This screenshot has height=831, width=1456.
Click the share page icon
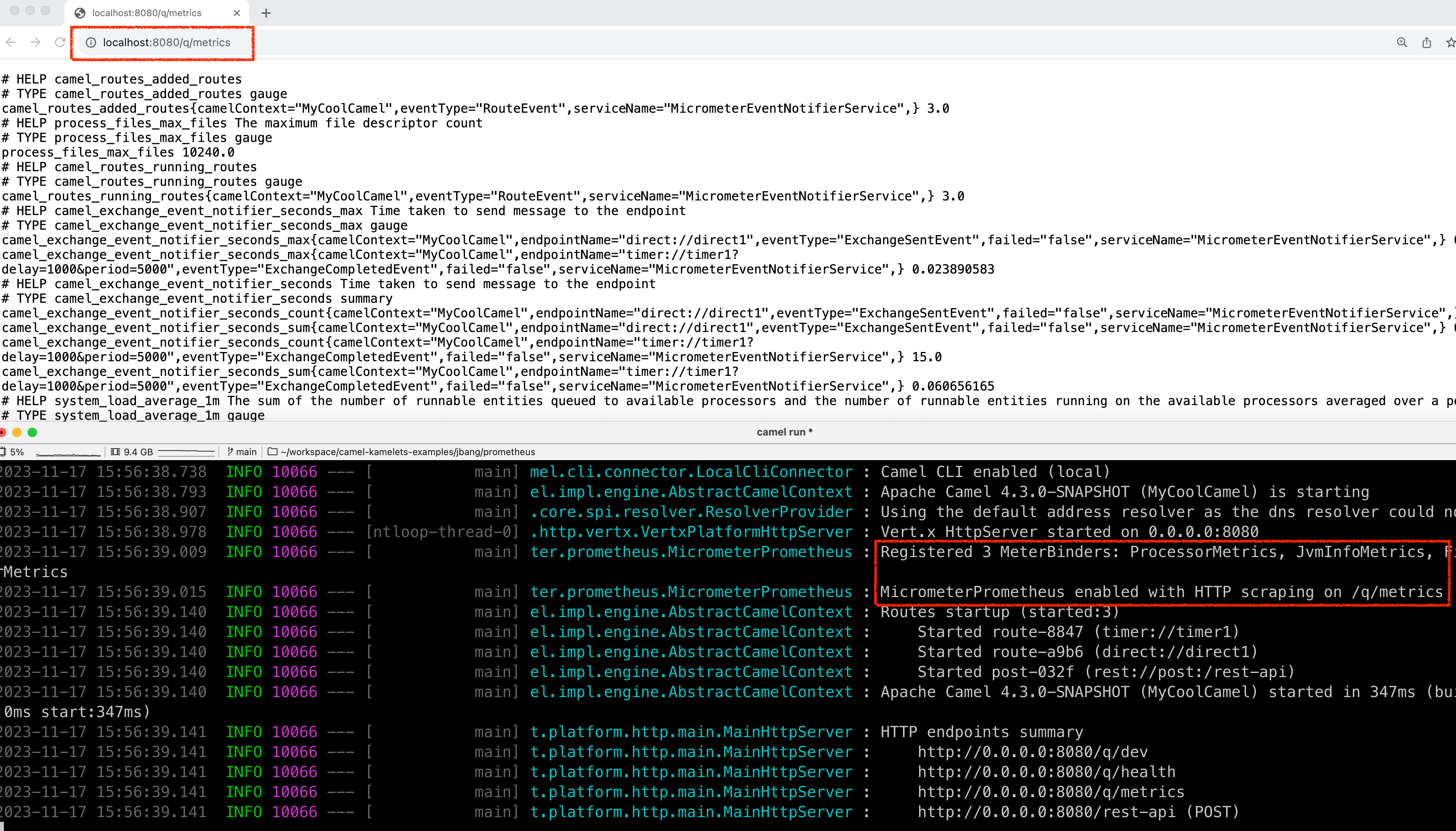coord(1426,43)
